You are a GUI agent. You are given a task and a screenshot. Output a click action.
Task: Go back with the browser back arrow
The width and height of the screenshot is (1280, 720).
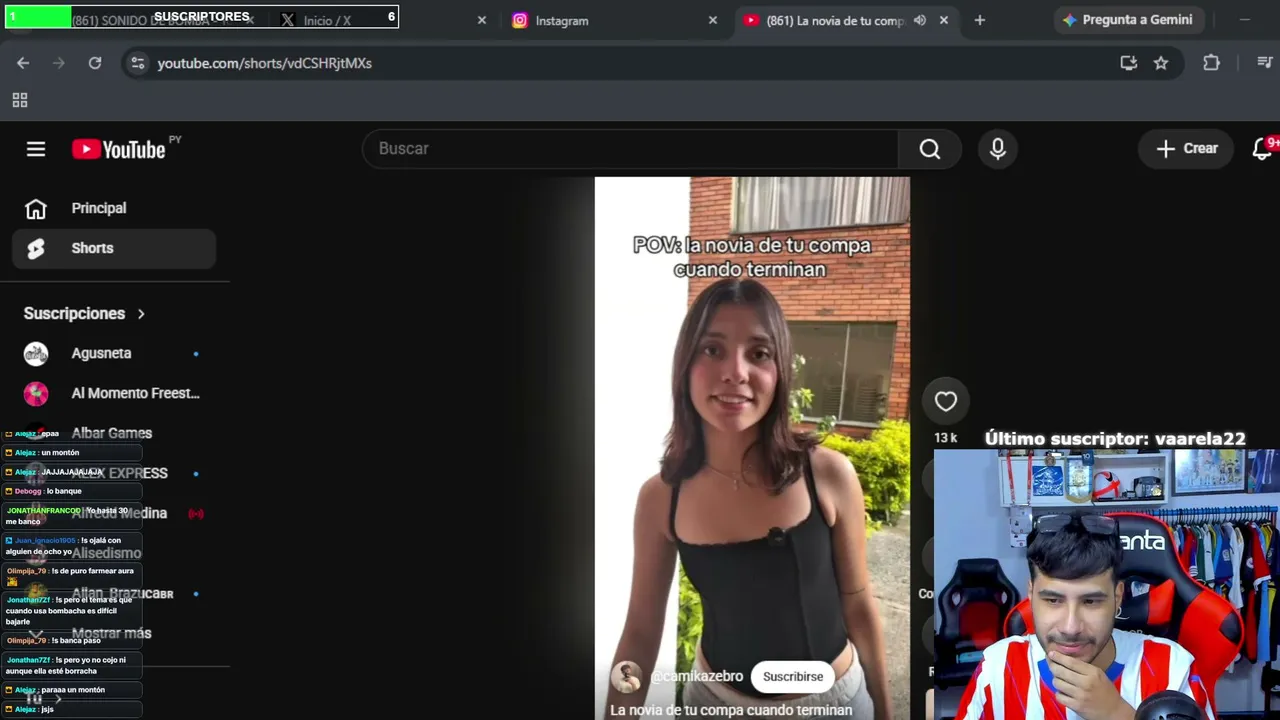click(x=23, y=63)
